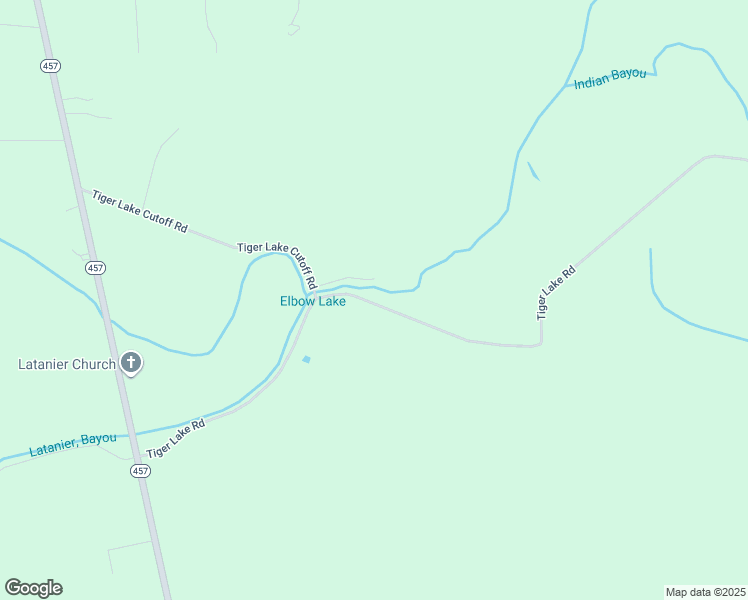Click the Map data ©2025 attribution
This screenshot has height=600, width=748.
pyautogui.click(x=706, y=592)
